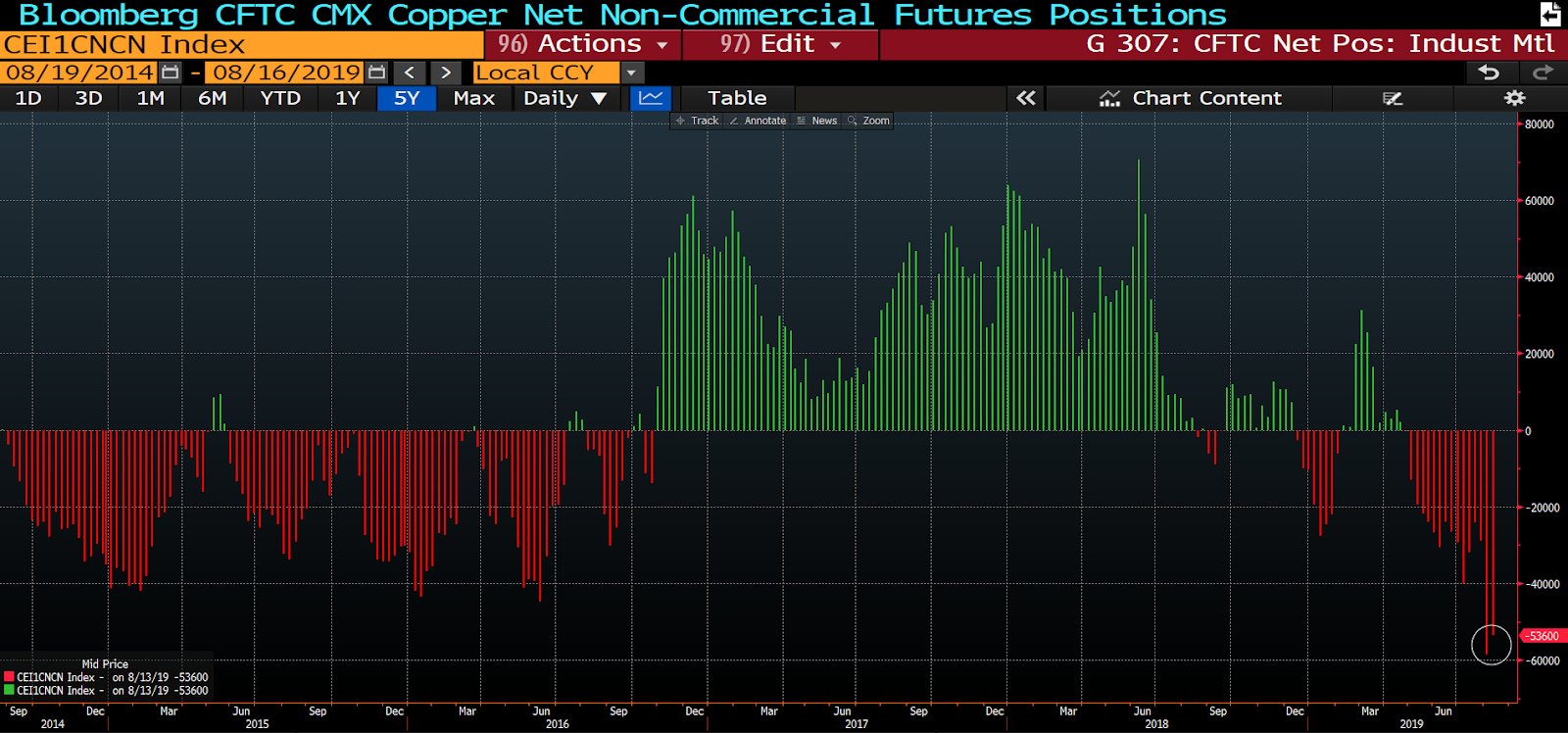
Task: Click the green legend color swatch
Action: pos(9,690)
